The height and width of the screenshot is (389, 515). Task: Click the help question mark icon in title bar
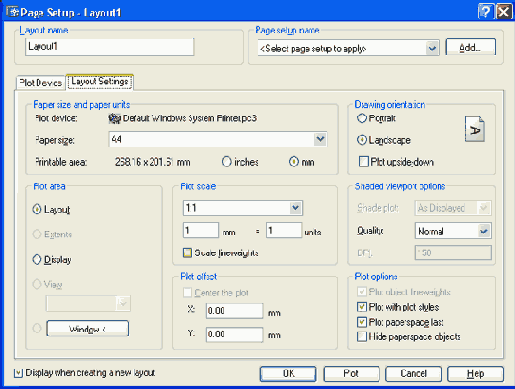coord(485,12)
